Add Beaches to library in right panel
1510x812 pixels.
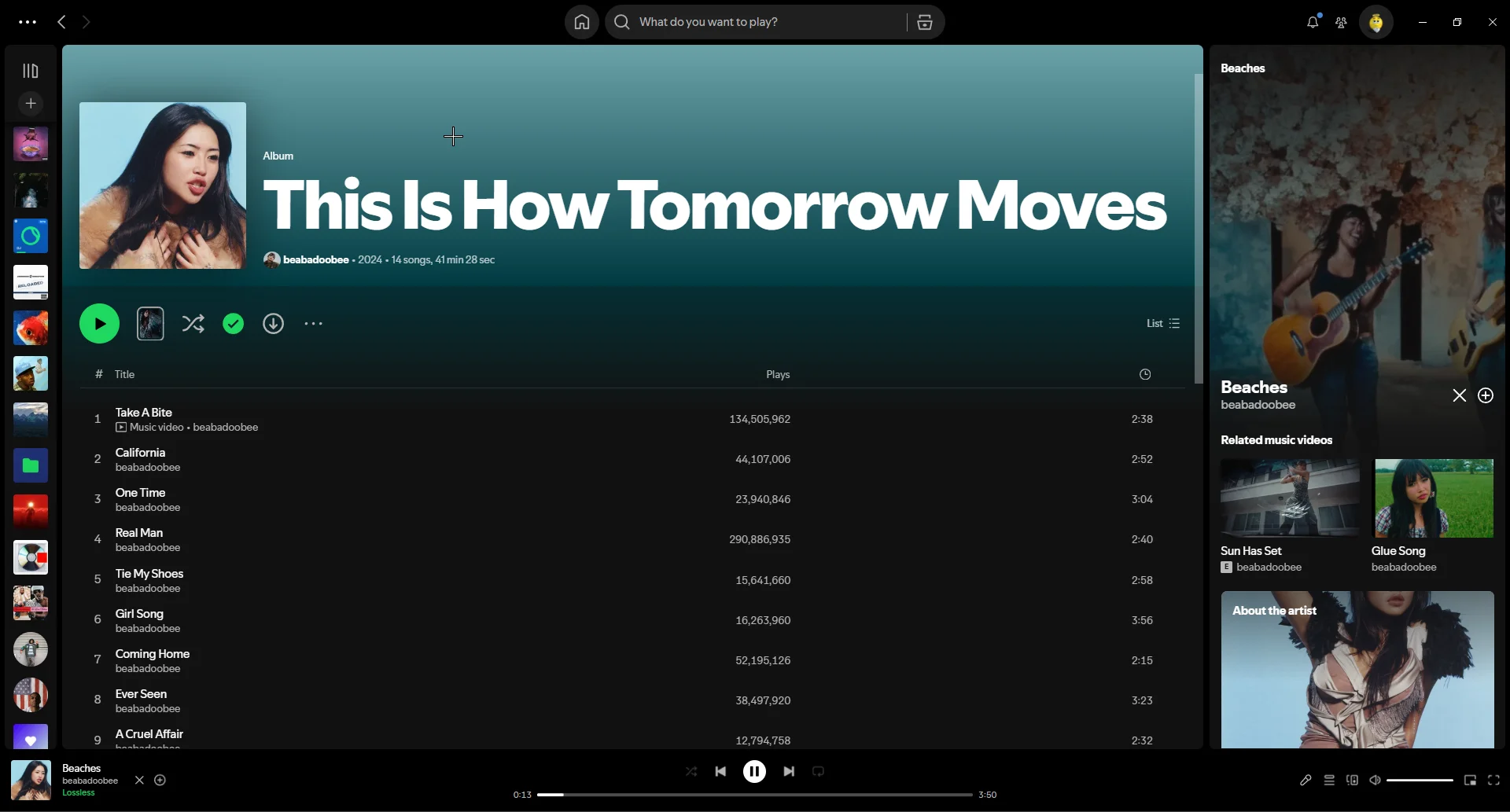click(1485, 395)
